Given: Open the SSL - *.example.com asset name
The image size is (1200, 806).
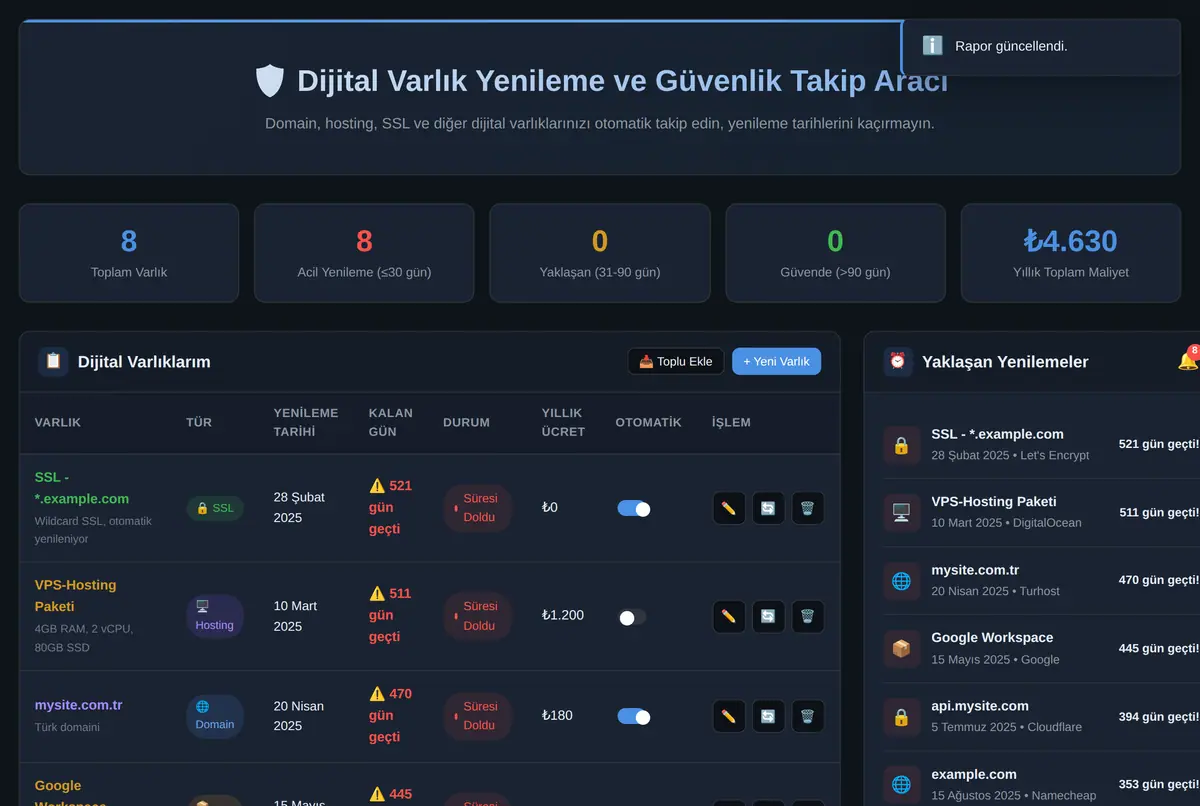Looking at the screenshot, I should [82, 488].
